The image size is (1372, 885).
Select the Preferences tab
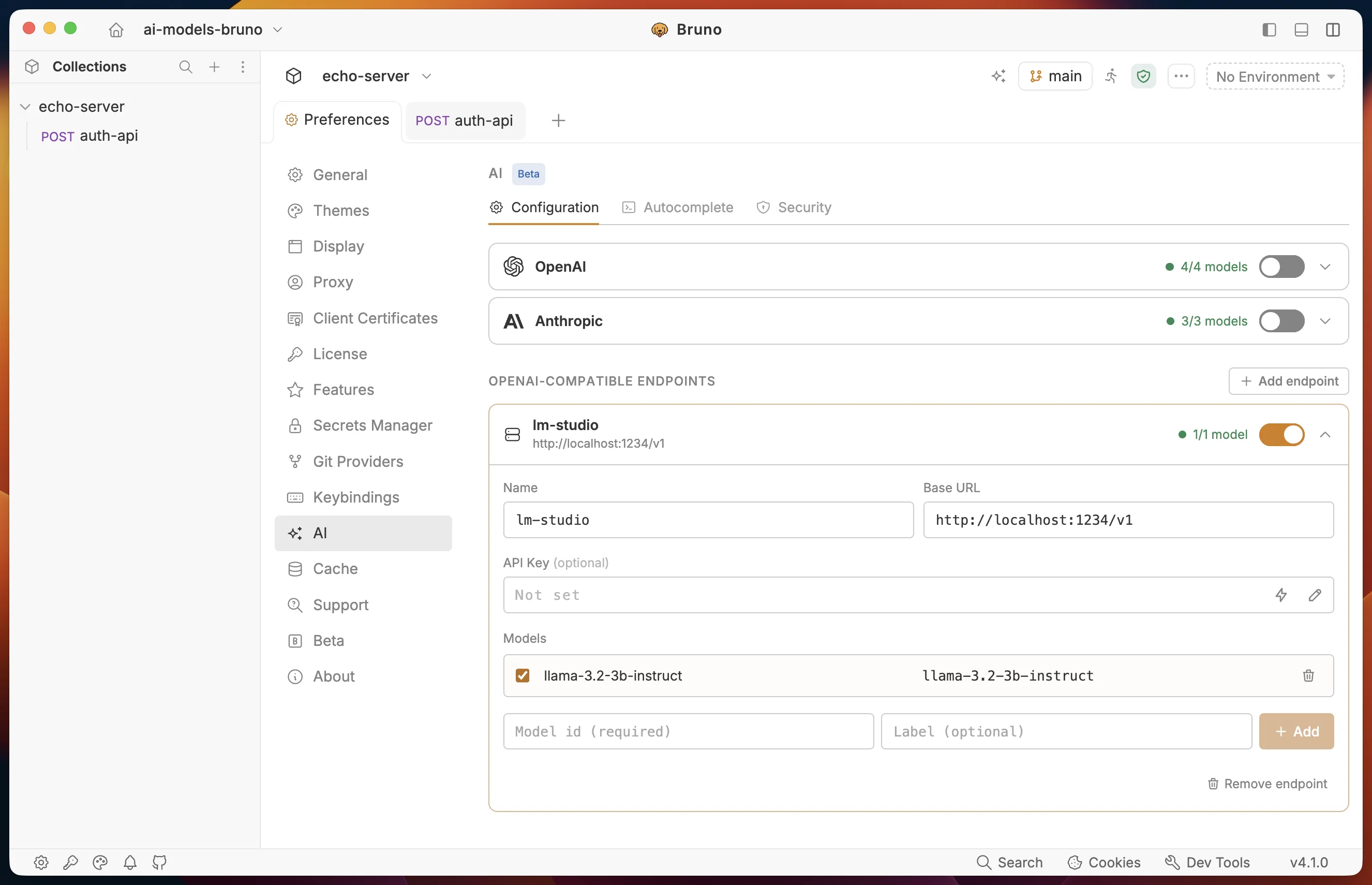tap(337, 120)
